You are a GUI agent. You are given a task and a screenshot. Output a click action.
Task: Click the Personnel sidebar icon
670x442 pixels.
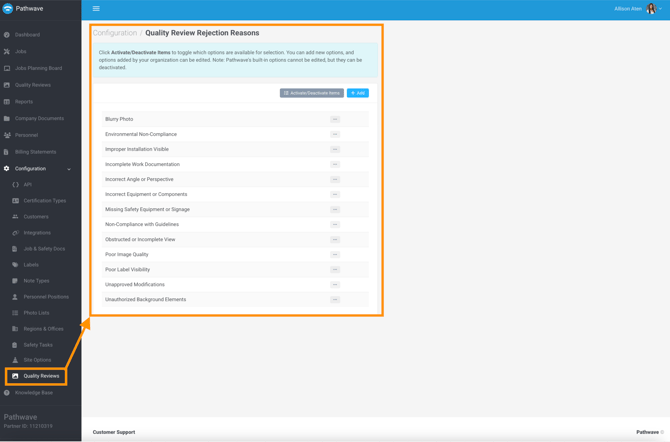pyautogui.click(x=6, y=135)
